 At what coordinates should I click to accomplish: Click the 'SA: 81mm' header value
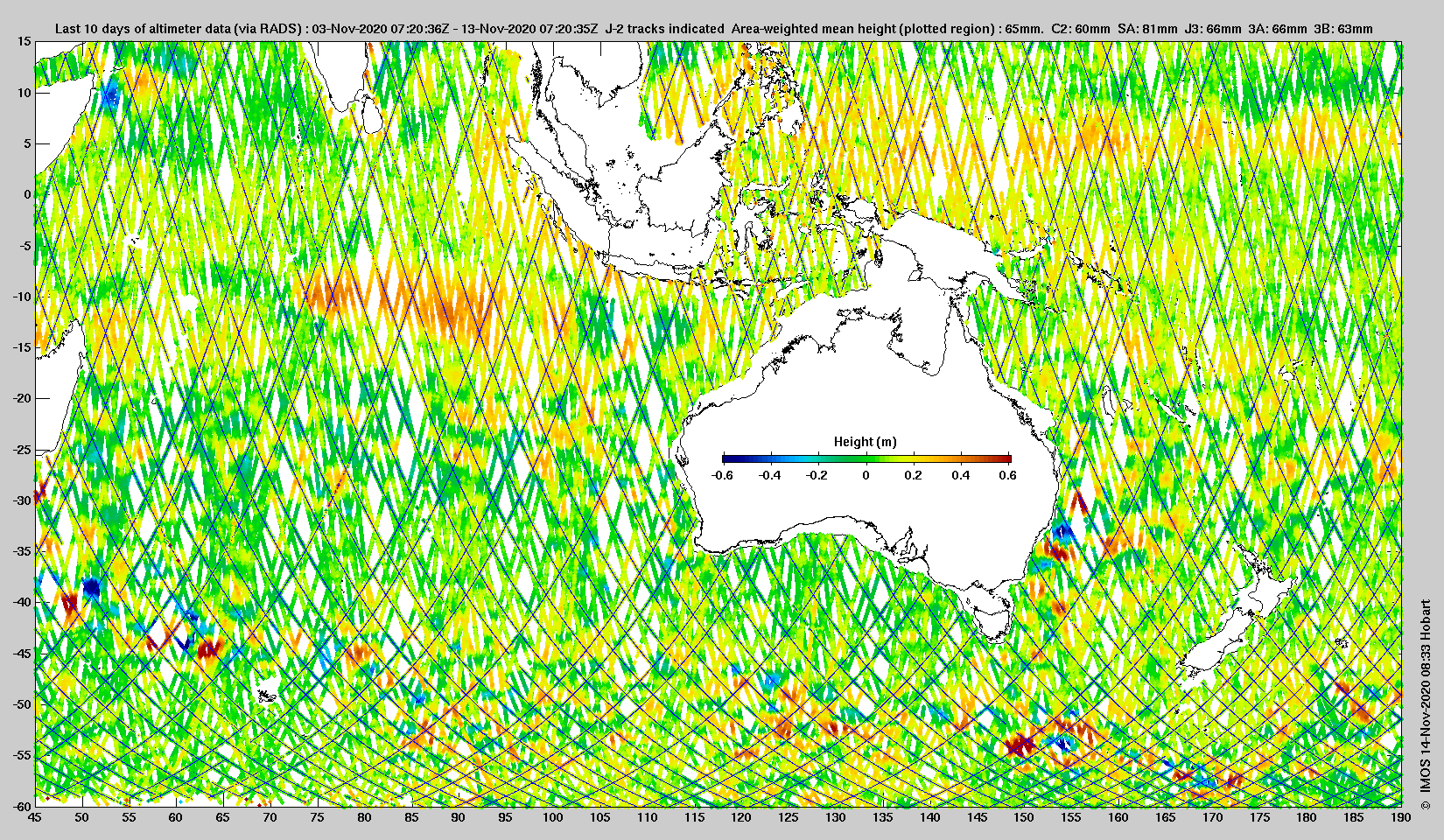[x=1147, y=29]
